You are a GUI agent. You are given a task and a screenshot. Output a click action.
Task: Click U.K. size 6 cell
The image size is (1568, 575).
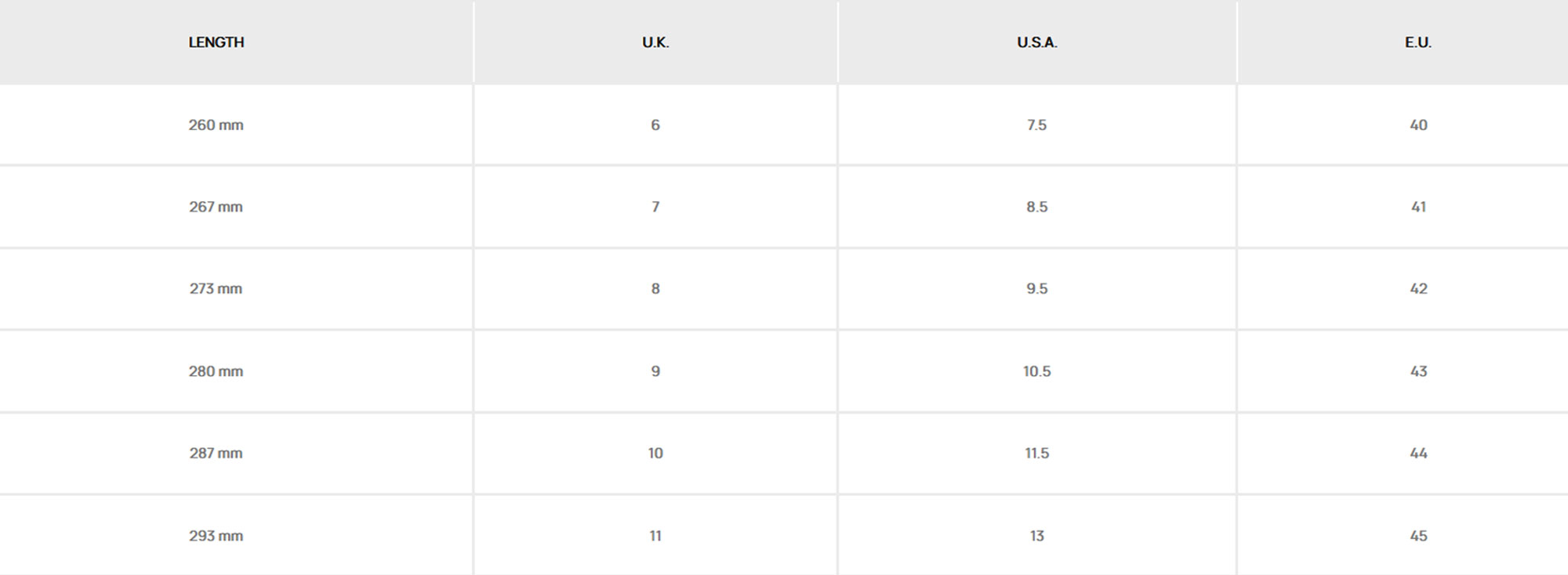655,125
